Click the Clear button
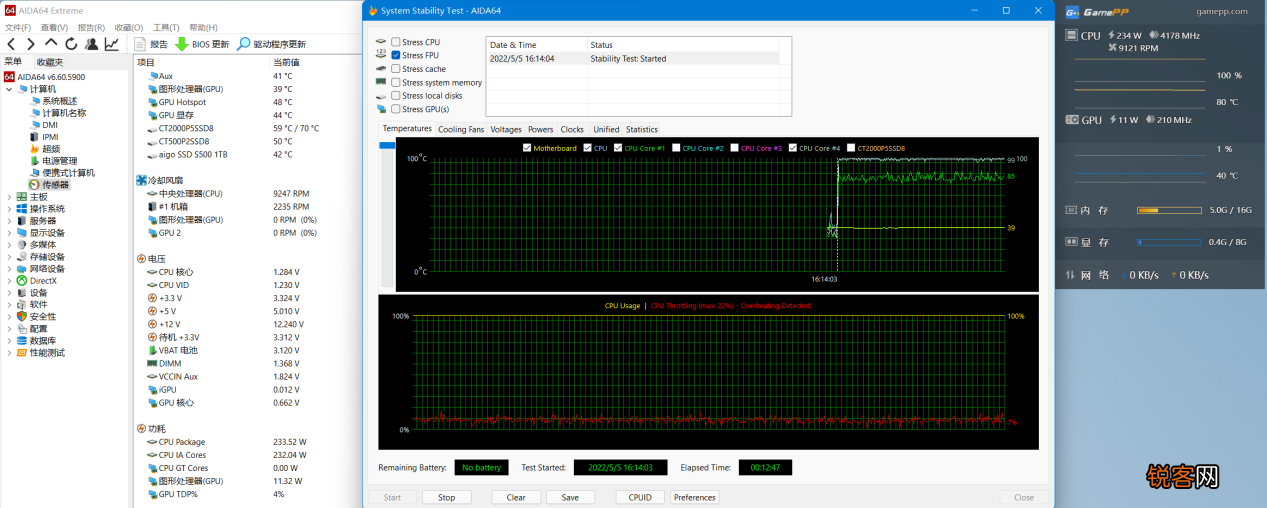 [x=516, y=497]
